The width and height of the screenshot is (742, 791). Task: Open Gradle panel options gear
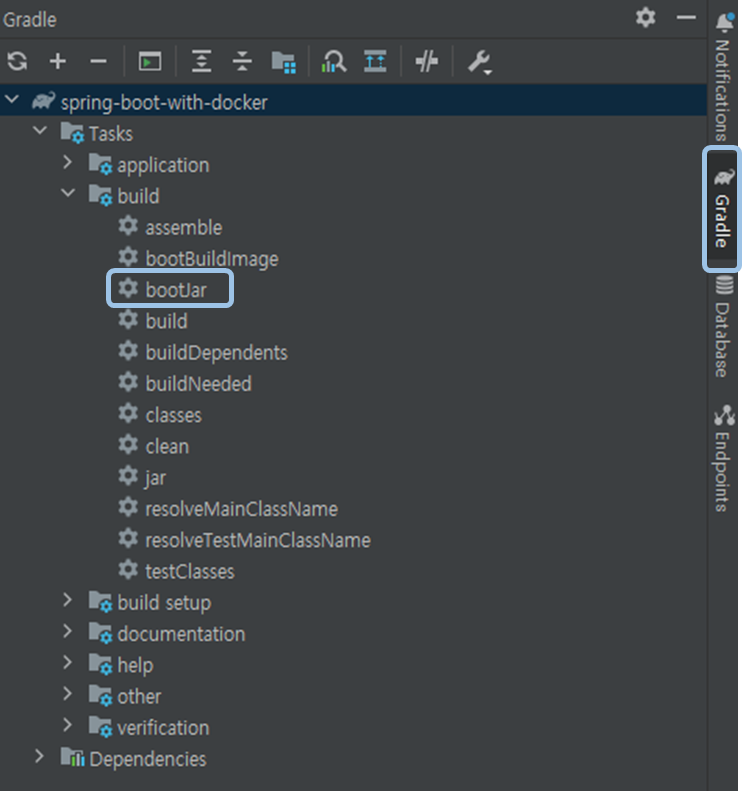(x=646, y=18)
